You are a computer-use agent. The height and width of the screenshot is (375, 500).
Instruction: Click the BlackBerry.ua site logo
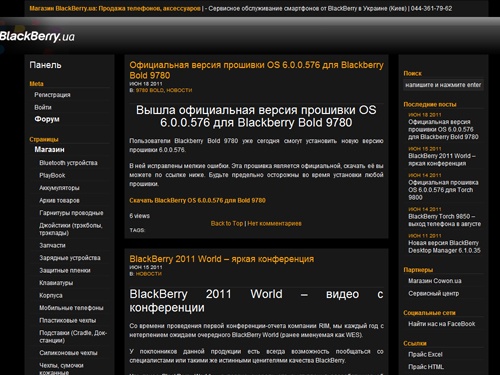tap(37, 36)
